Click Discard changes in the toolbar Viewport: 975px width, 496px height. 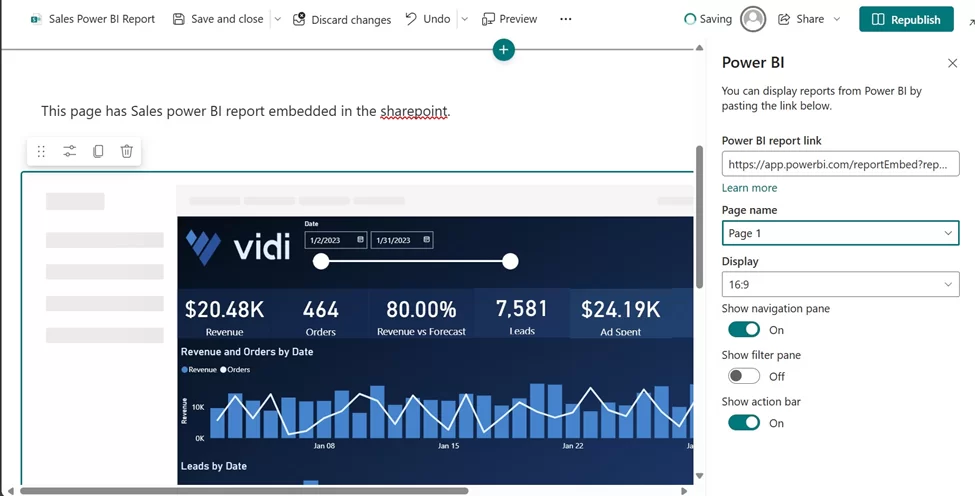[342, 19]
